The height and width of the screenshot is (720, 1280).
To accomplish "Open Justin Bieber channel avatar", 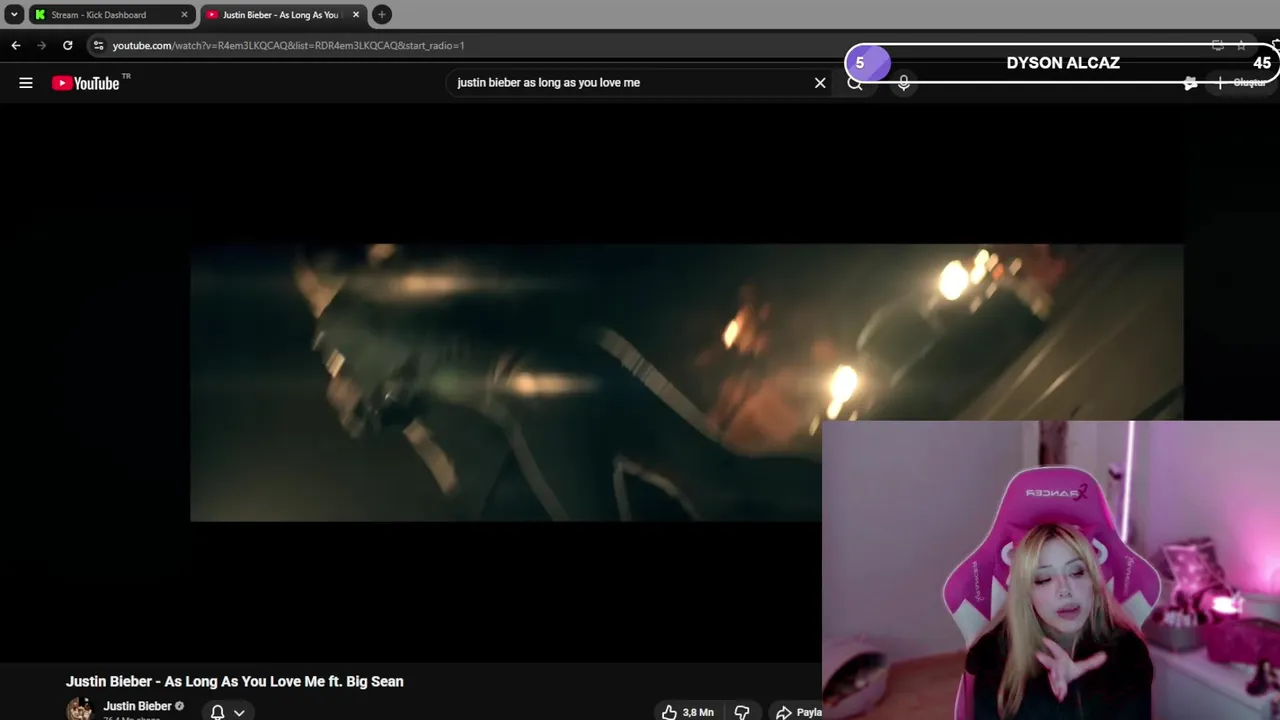I will point(79,709).
